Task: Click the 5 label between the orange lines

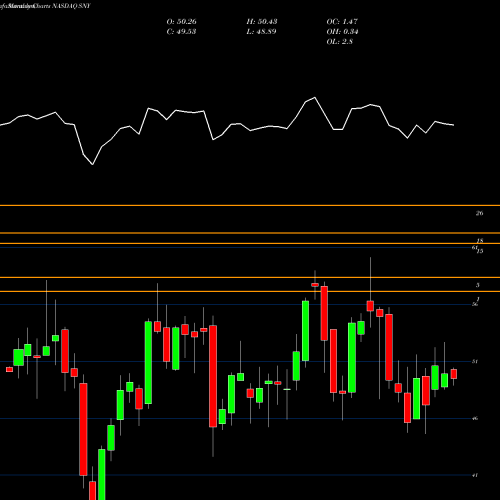Action: tap(478, 285)
